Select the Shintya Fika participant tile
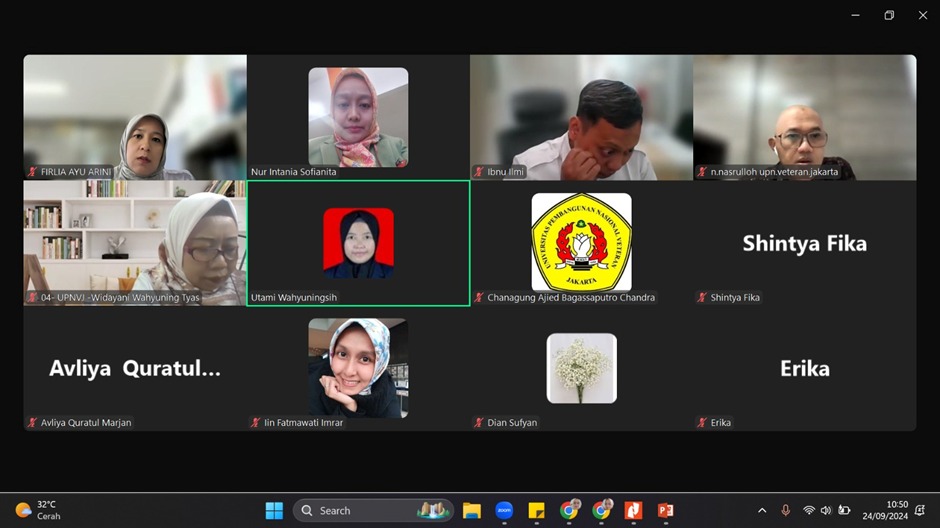 click(x=804, y=243)
